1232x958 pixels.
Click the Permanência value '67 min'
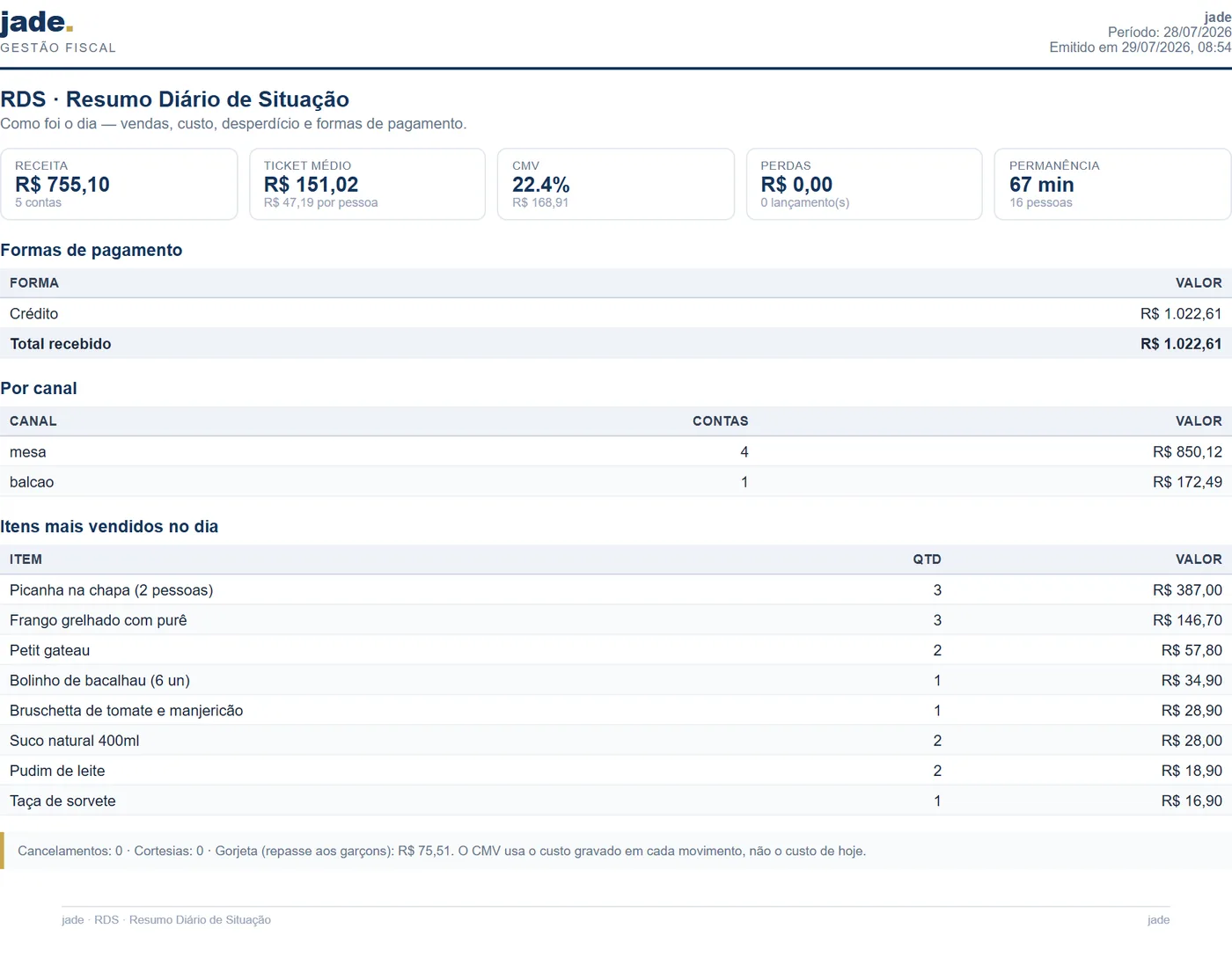tap(1042, 185)
